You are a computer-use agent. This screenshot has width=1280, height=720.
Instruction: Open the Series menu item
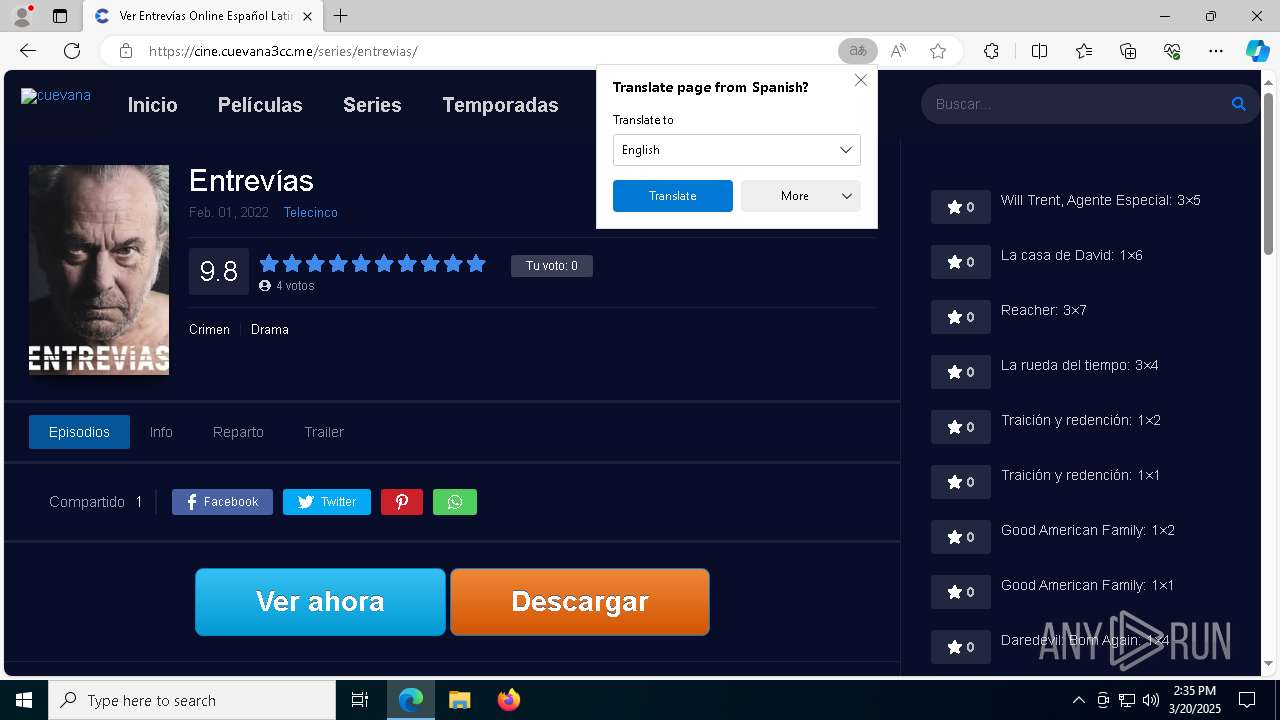pyautogui.click(x=372, y=105)
